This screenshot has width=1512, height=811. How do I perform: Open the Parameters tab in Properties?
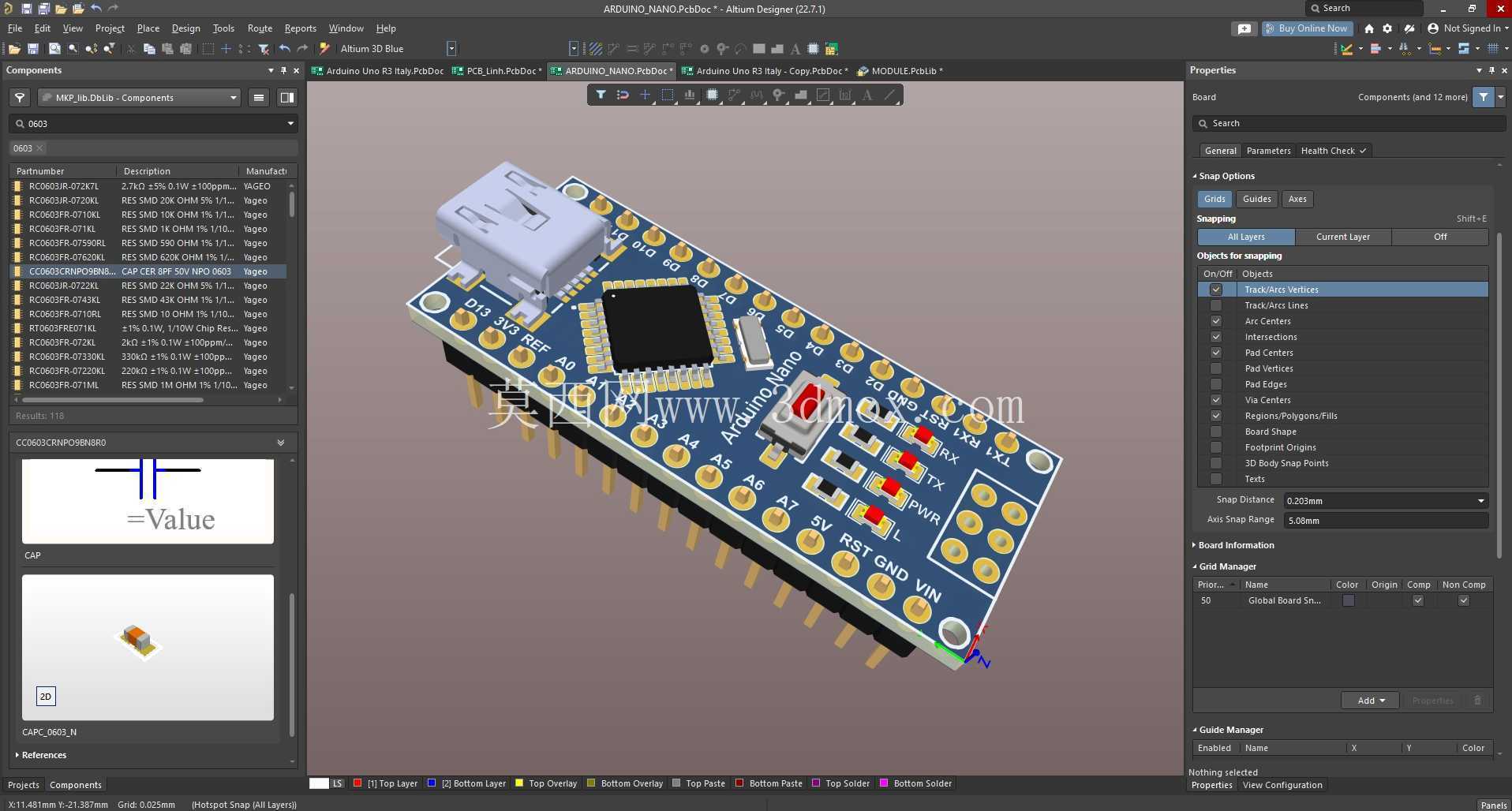coord(1268,151)
